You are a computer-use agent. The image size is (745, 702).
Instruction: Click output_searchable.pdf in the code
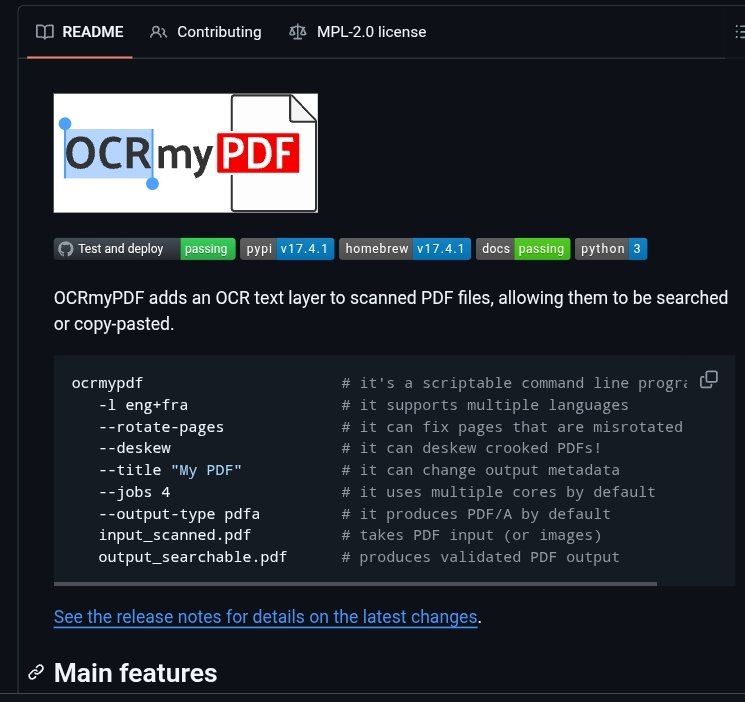coord(192,557)
